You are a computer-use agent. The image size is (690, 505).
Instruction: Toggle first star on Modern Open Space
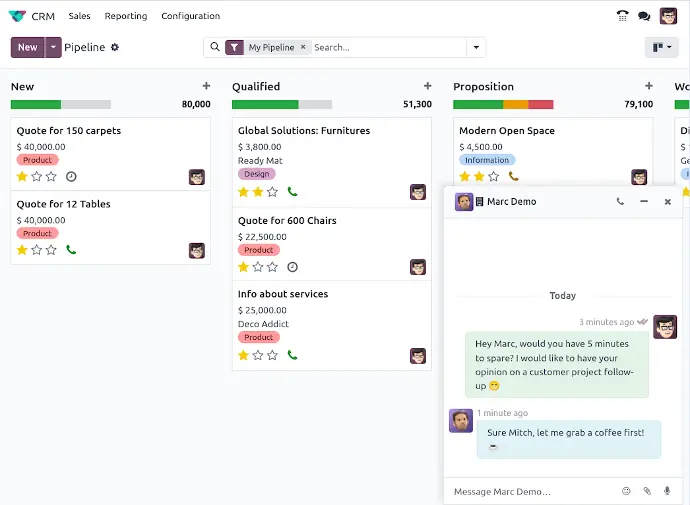click(465, 176)
